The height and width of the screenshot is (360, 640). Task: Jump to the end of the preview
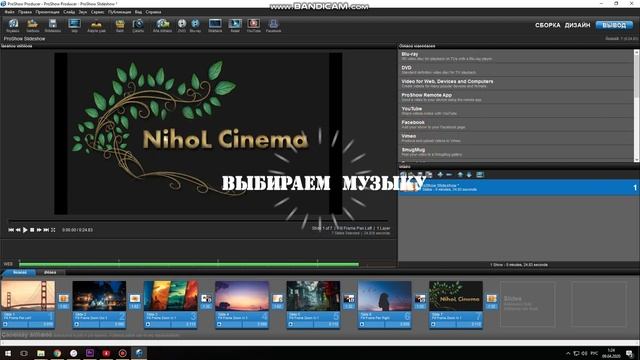tap(46, 230)
